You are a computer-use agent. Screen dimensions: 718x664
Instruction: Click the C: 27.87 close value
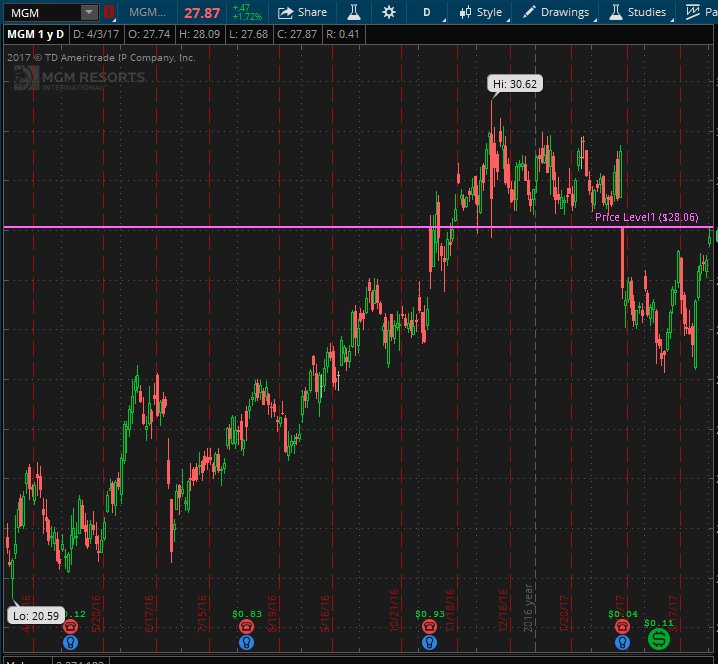pos(297,34)
